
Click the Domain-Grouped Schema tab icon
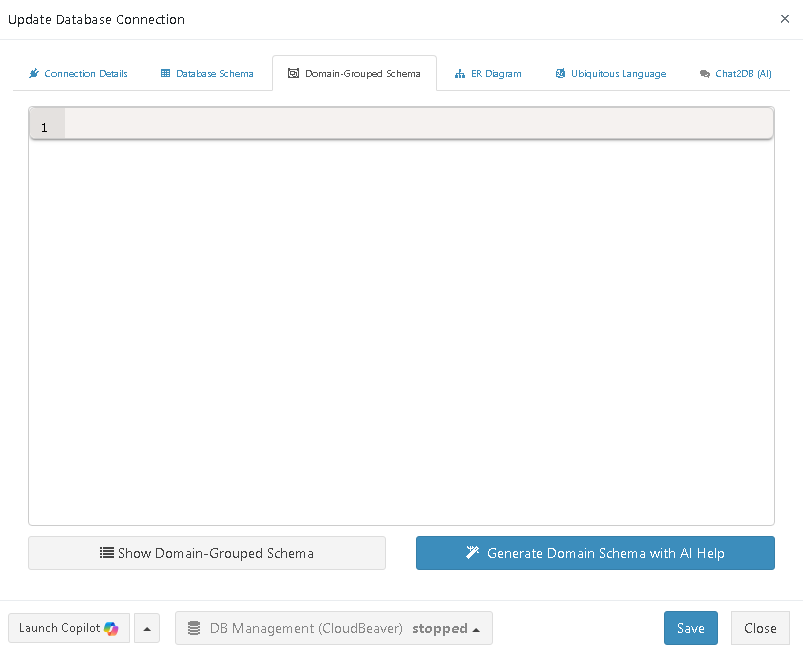click(293, 74)
